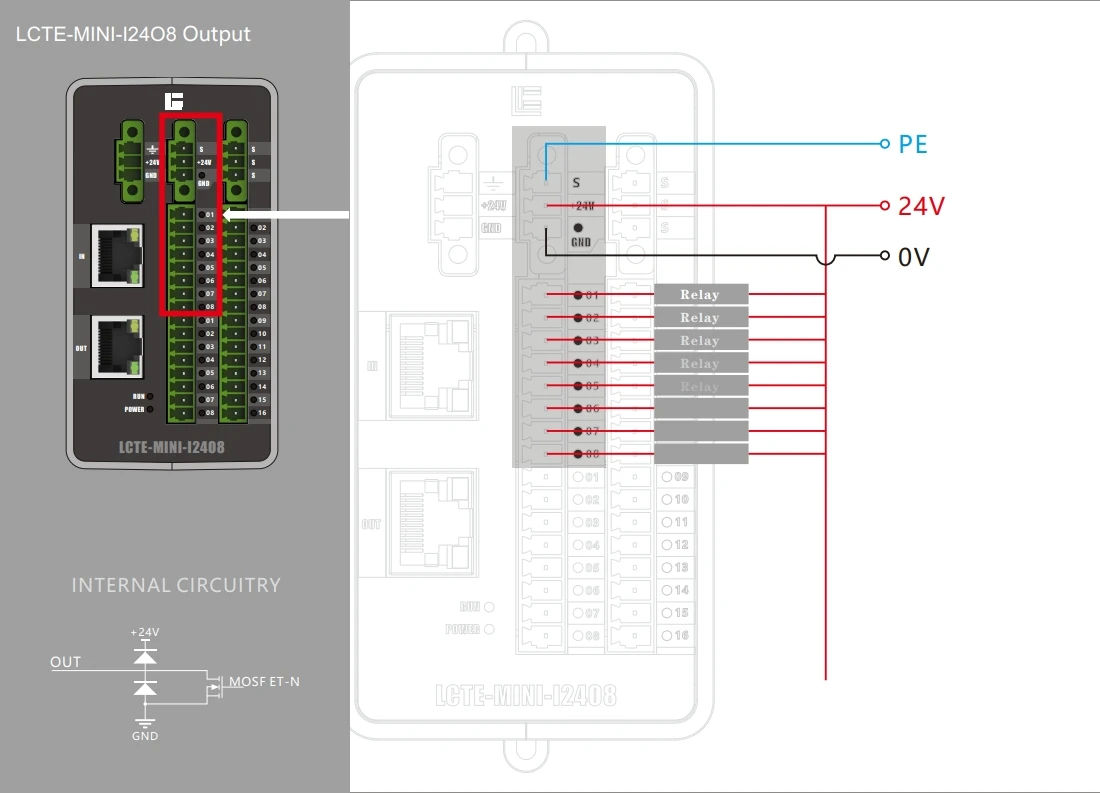Click the Relay block wired to output O3
This screenshot has width=1100, height=793.
(700, 340)
